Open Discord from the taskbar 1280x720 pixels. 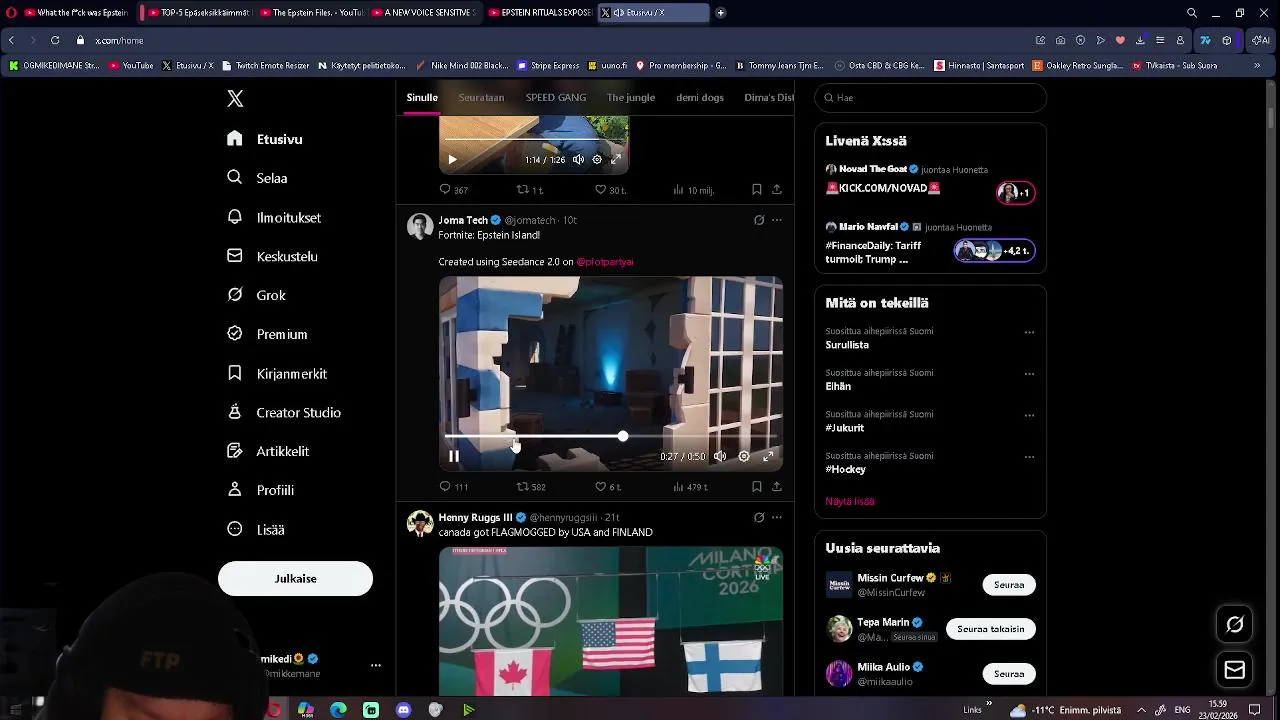(x=403, y=710)
